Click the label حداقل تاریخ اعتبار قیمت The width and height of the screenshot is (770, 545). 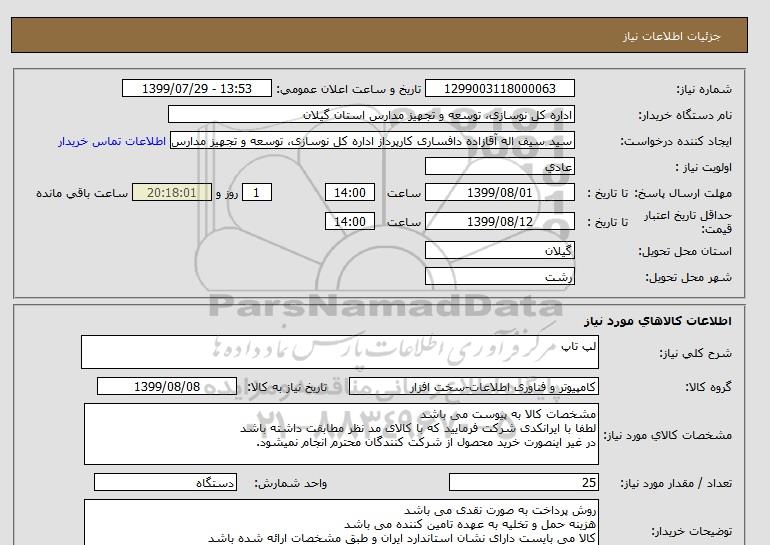[x=688, y=222]
